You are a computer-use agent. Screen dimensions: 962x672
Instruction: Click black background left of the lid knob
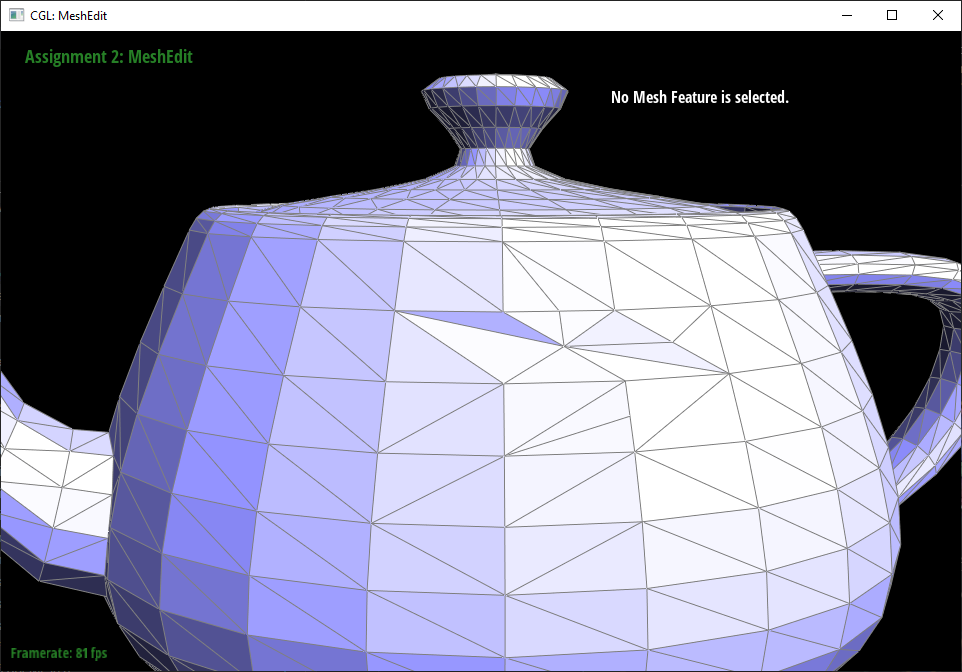point(300,110)
